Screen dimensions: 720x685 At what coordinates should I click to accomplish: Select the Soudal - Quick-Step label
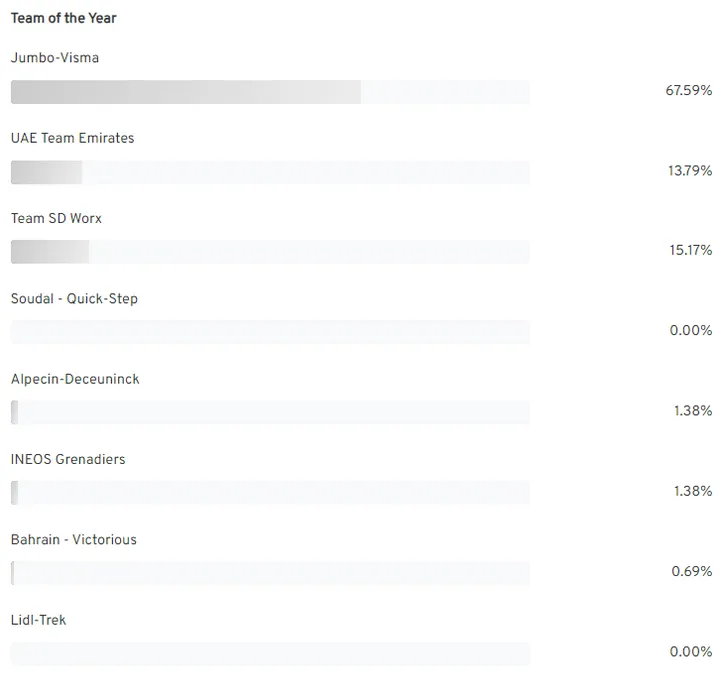(74, 299)
